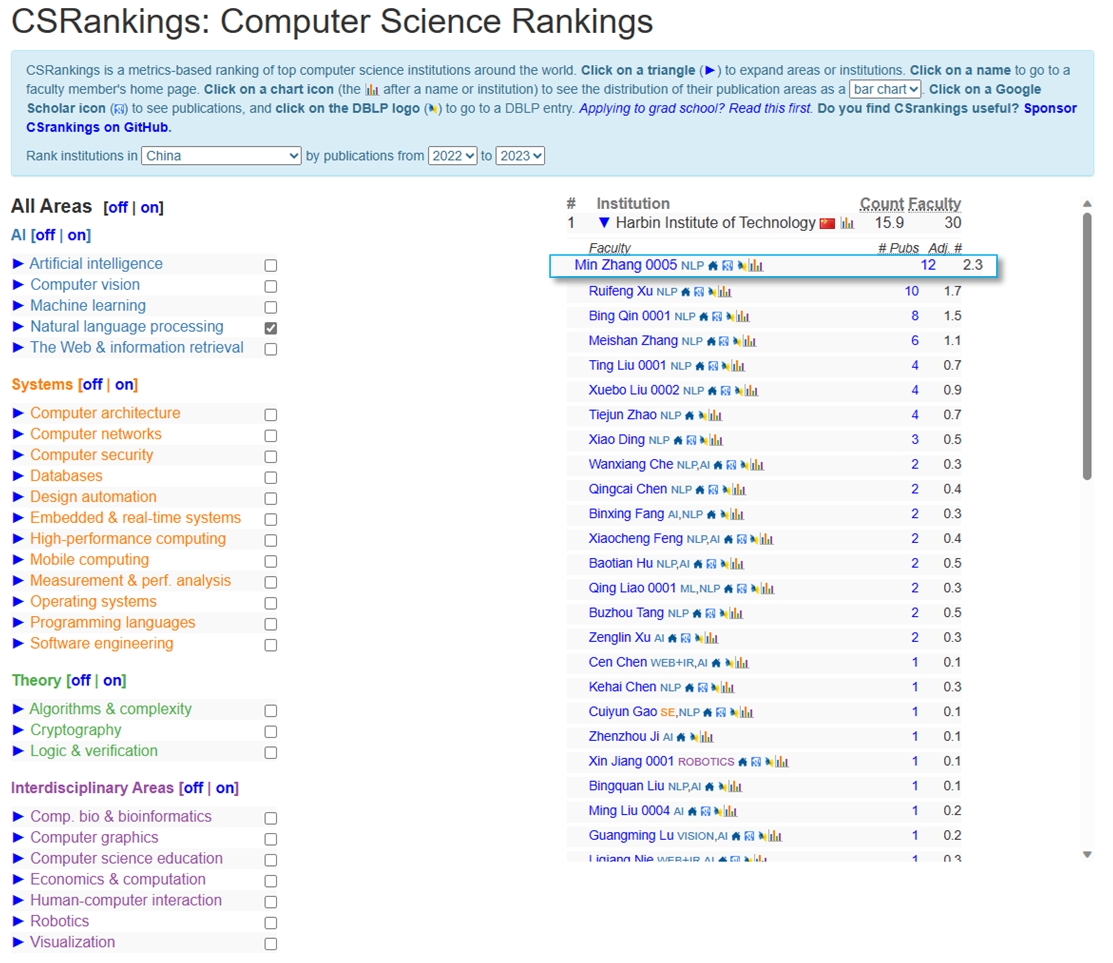Click home icon next to Ruifeng Xu
Screen dimensions: 1113x963
(x=686, y=292)
